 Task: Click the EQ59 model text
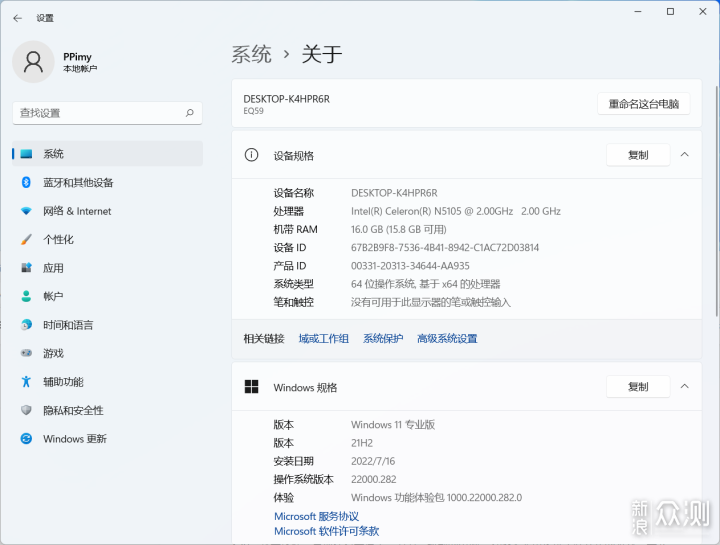click(x=253, y=111)
